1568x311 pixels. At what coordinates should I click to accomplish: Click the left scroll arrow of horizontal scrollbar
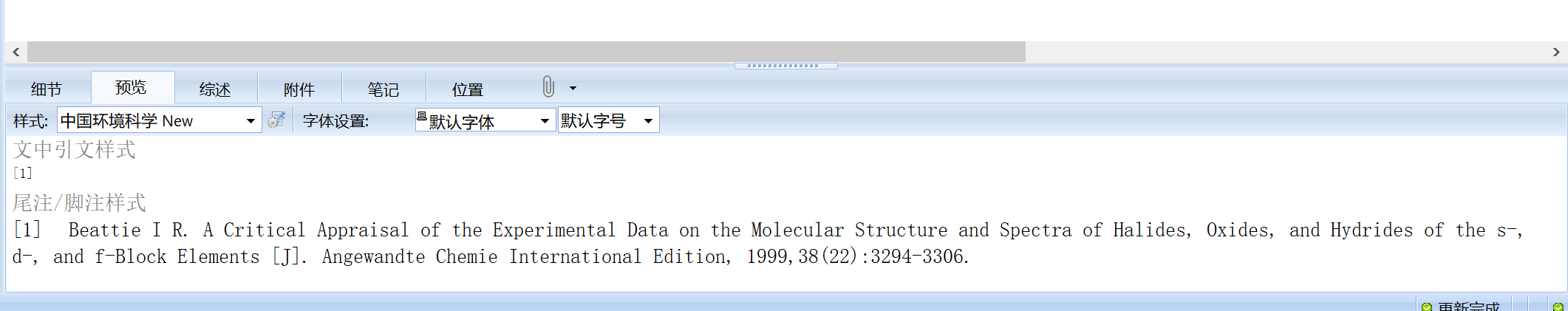click(16, 52)
